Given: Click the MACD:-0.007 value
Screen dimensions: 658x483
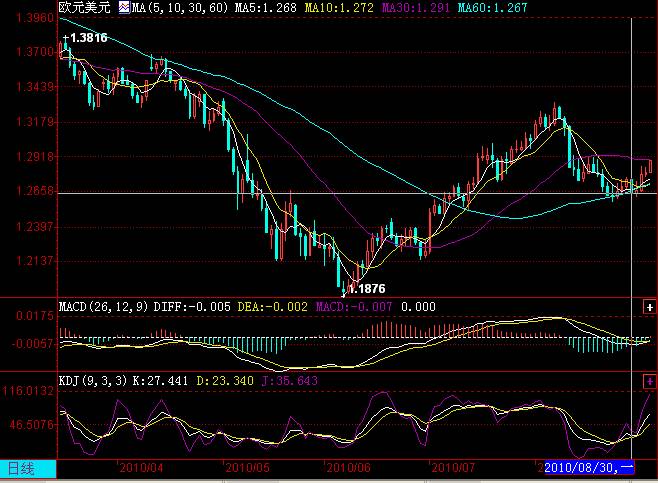Looking at the screenshot, I should point(354,307).
